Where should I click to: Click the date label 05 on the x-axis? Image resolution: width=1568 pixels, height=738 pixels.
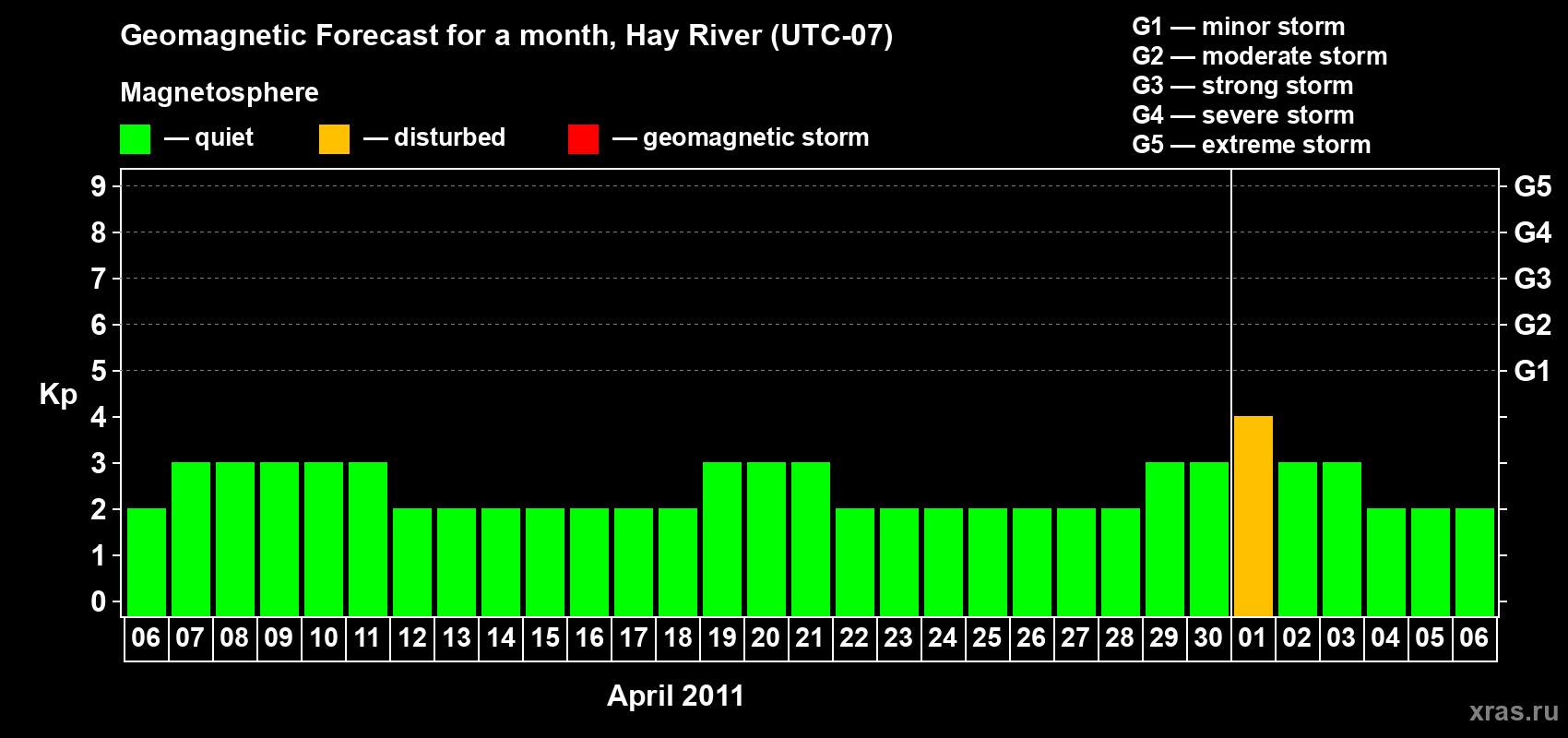(1430, 637)
